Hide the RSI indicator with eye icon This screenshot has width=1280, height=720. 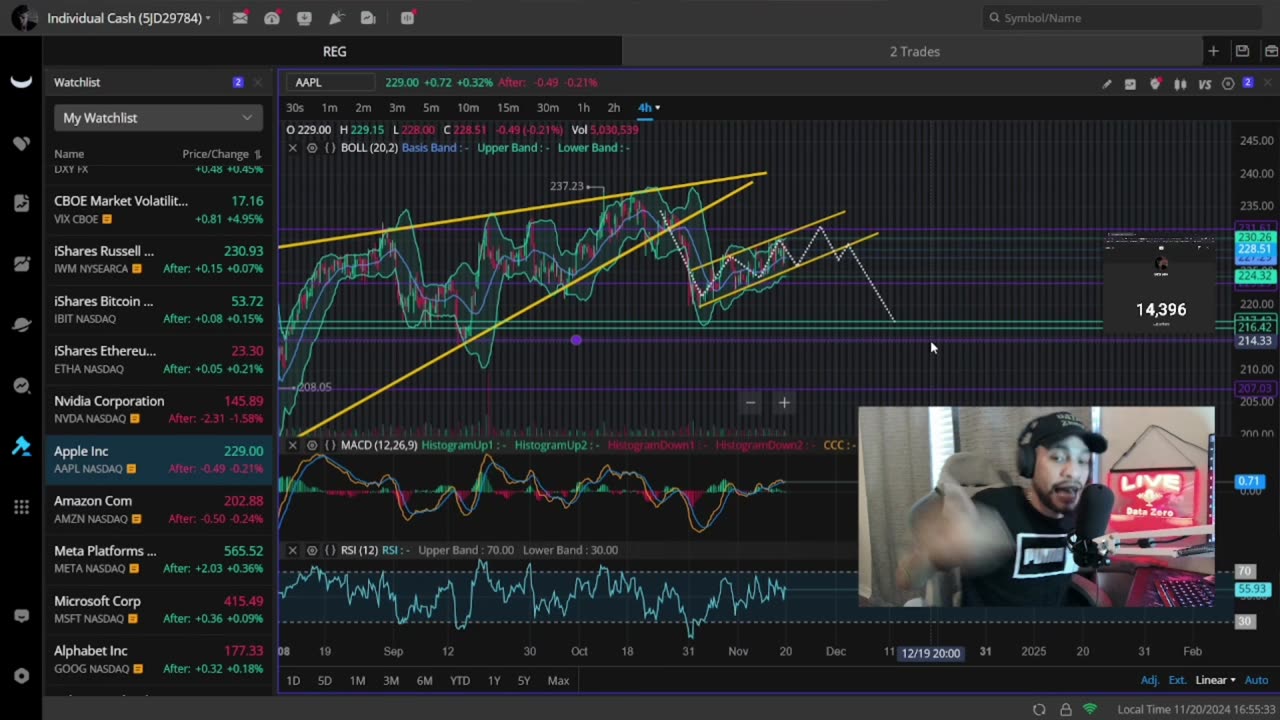point(312,550)
